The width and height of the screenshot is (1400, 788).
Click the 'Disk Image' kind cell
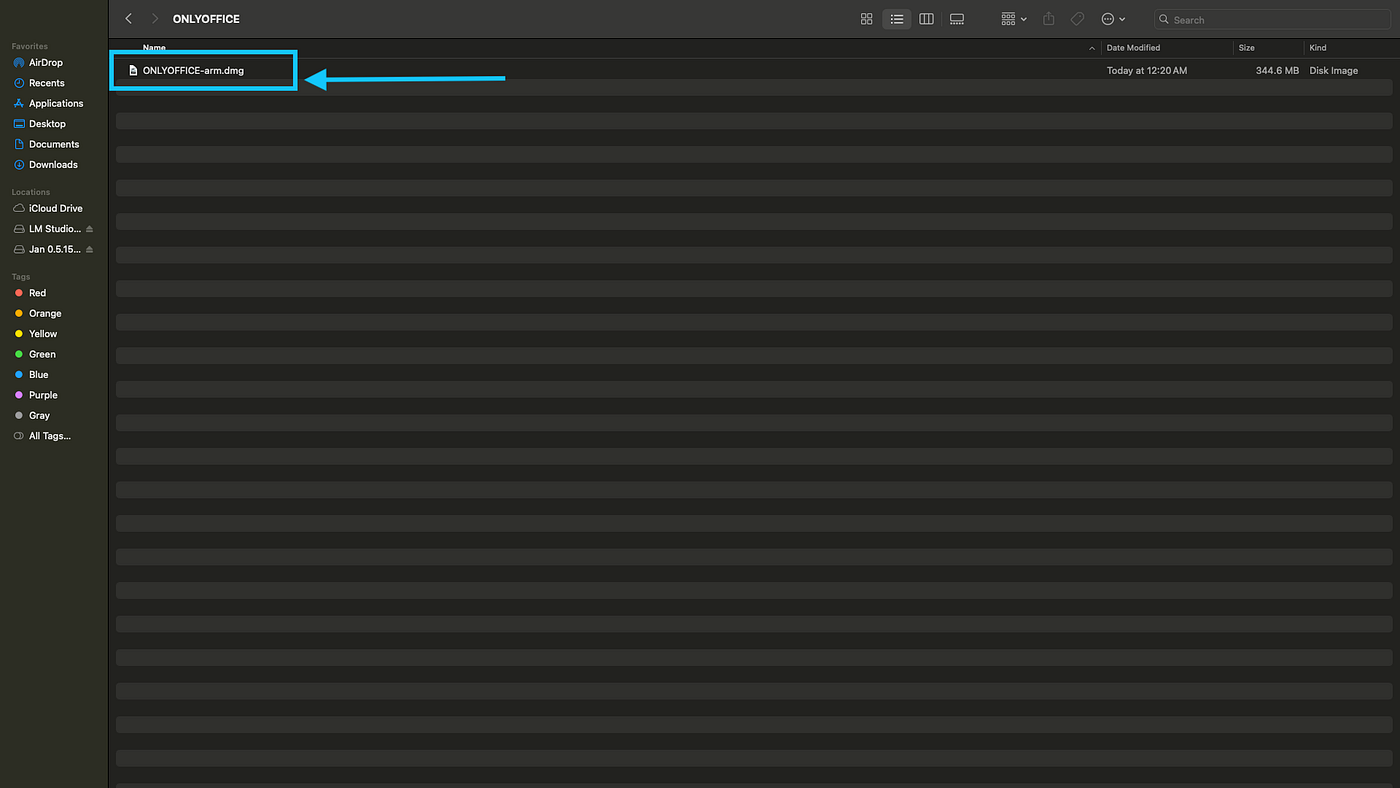click(x=1334, y=71)
